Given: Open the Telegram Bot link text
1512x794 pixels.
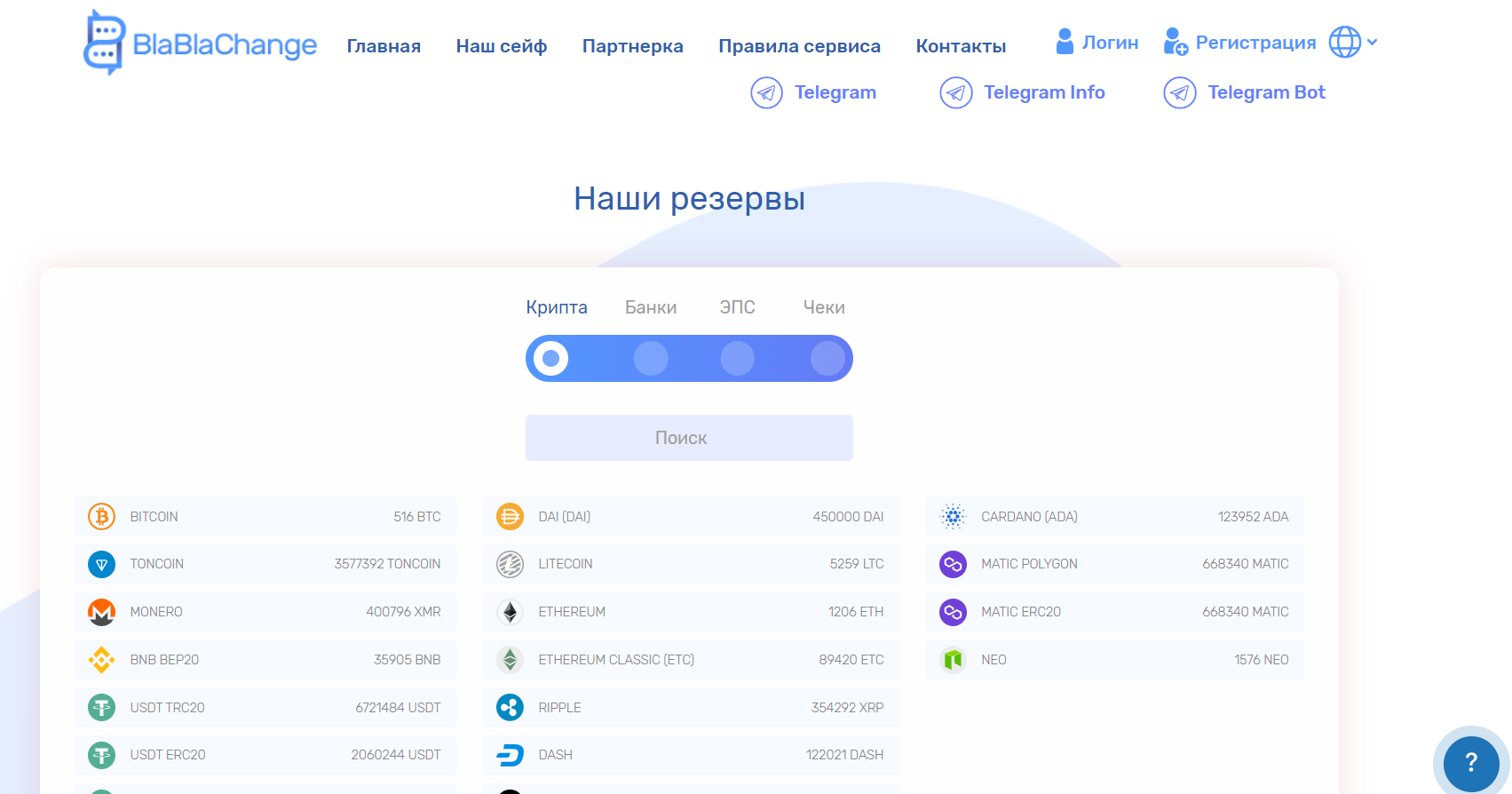Looking at the screenshot, I should [x=1267, y=92].
